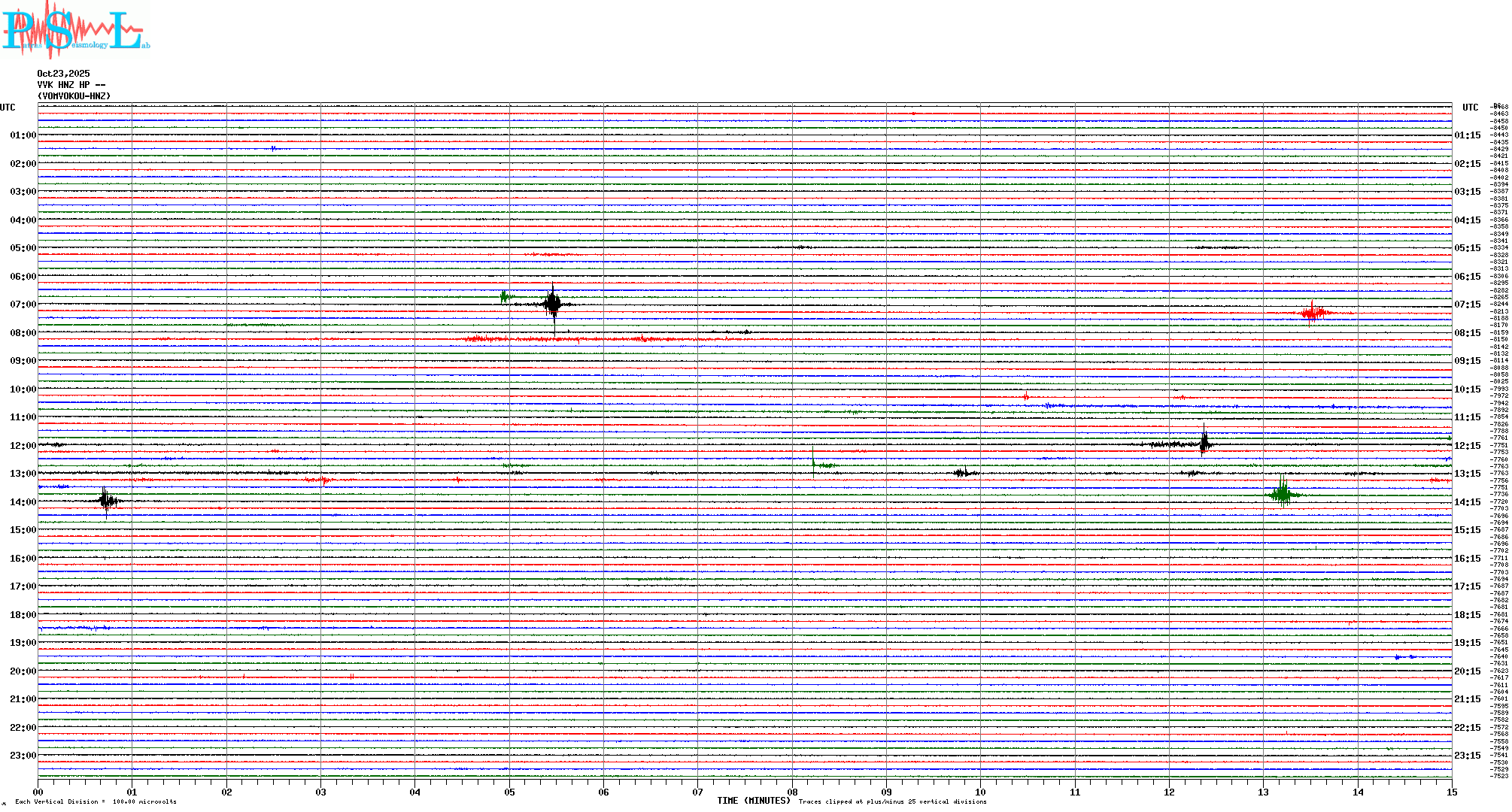Click the TIME (MINUTES) axis title
Screen dimensions: 1512x812
(753, 801)
